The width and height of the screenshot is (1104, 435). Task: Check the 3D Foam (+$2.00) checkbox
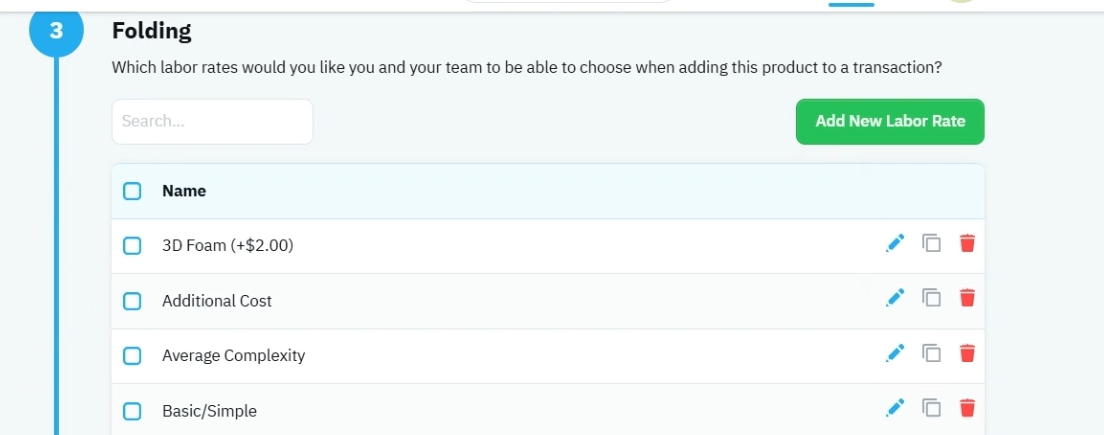[x=132, y=246]
